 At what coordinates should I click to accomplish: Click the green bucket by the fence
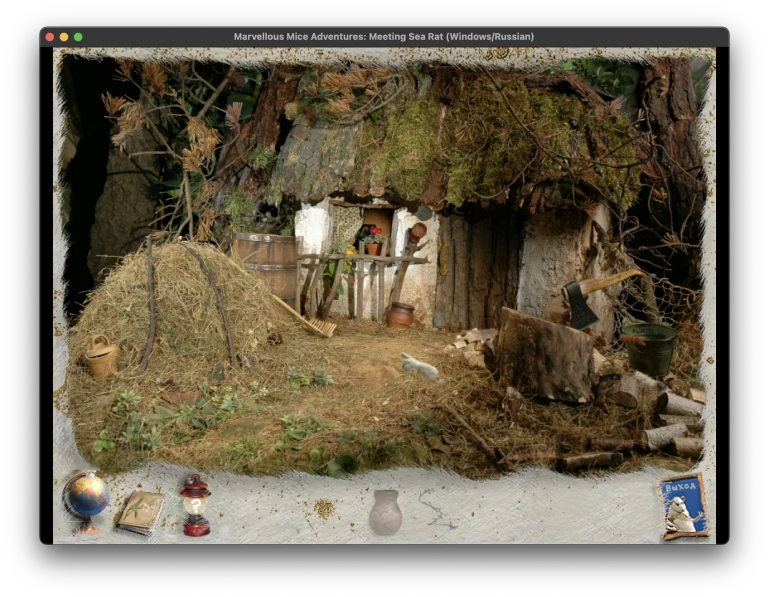(651, 347)
